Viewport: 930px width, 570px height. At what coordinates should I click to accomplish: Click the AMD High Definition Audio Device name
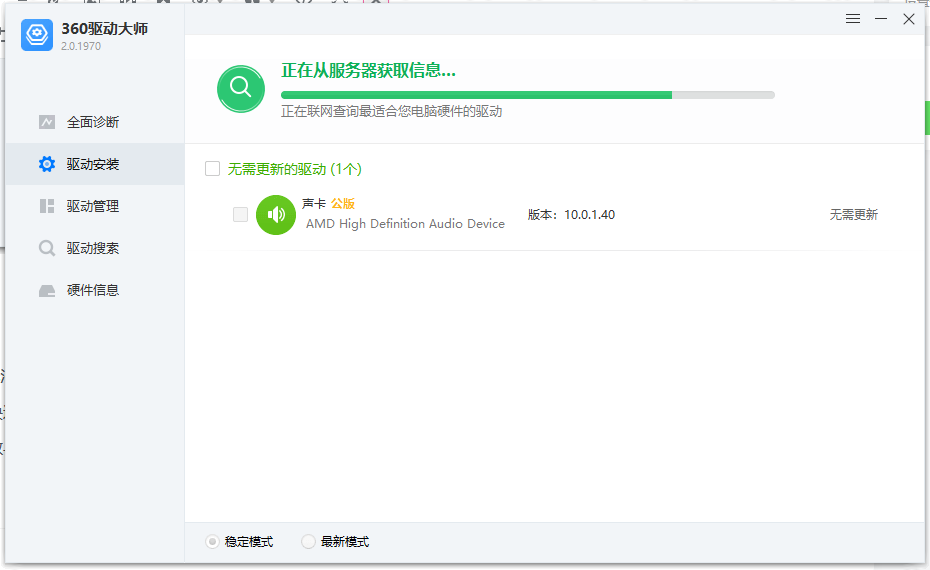click(405, 224)
